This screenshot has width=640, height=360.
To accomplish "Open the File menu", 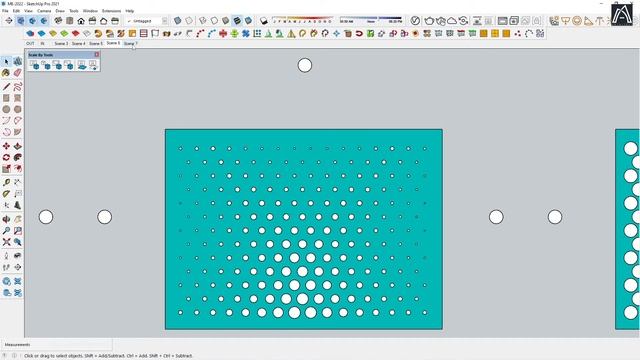I will (x=5, y=11).
